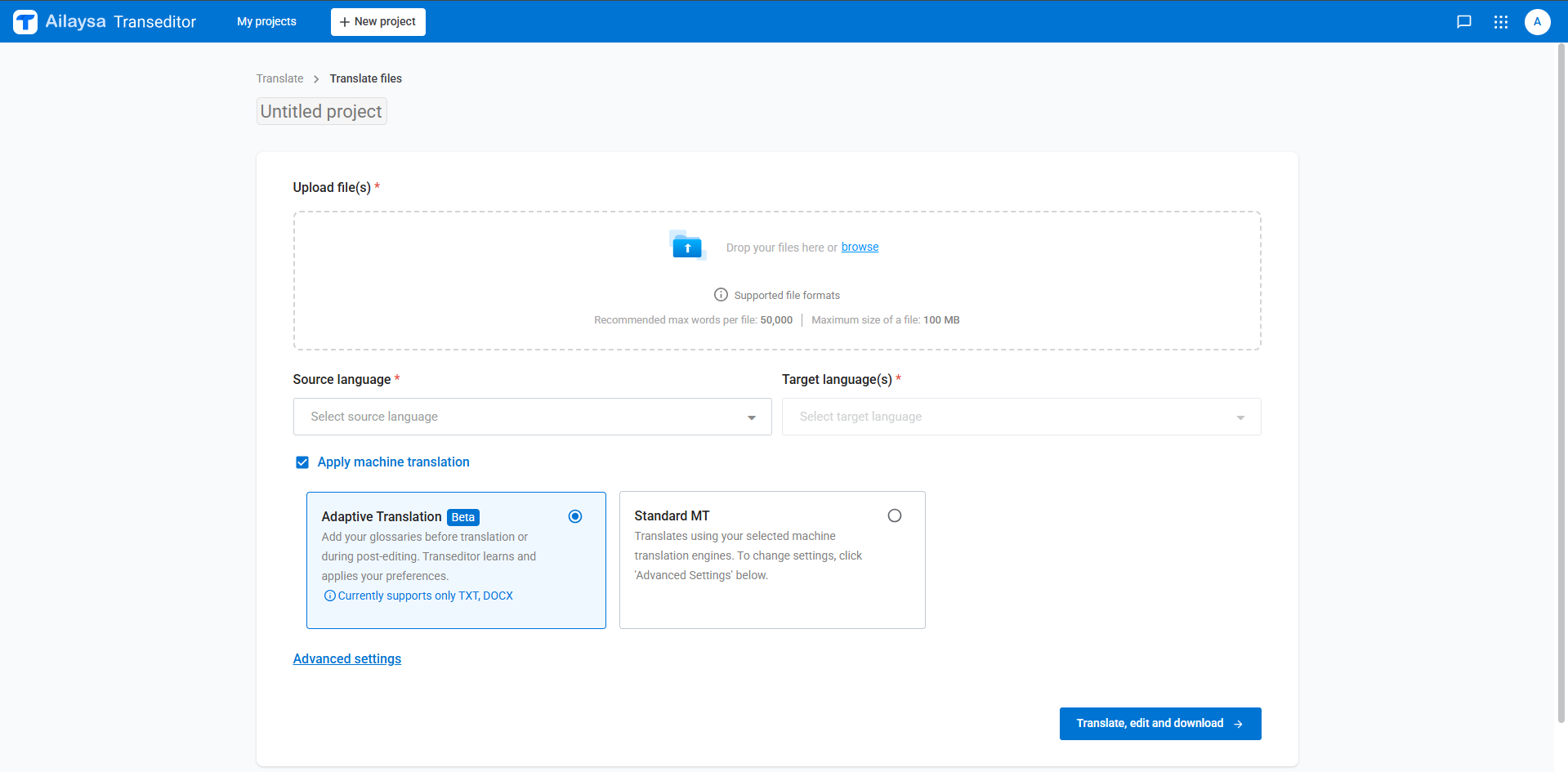Click Apply machine translation label
This screenshot has width=1568, height=772.
(394, 462)
